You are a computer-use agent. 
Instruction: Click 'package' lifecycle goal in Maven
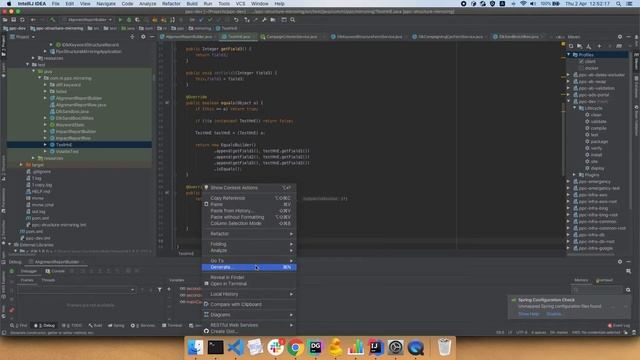(x=599, y=142)
